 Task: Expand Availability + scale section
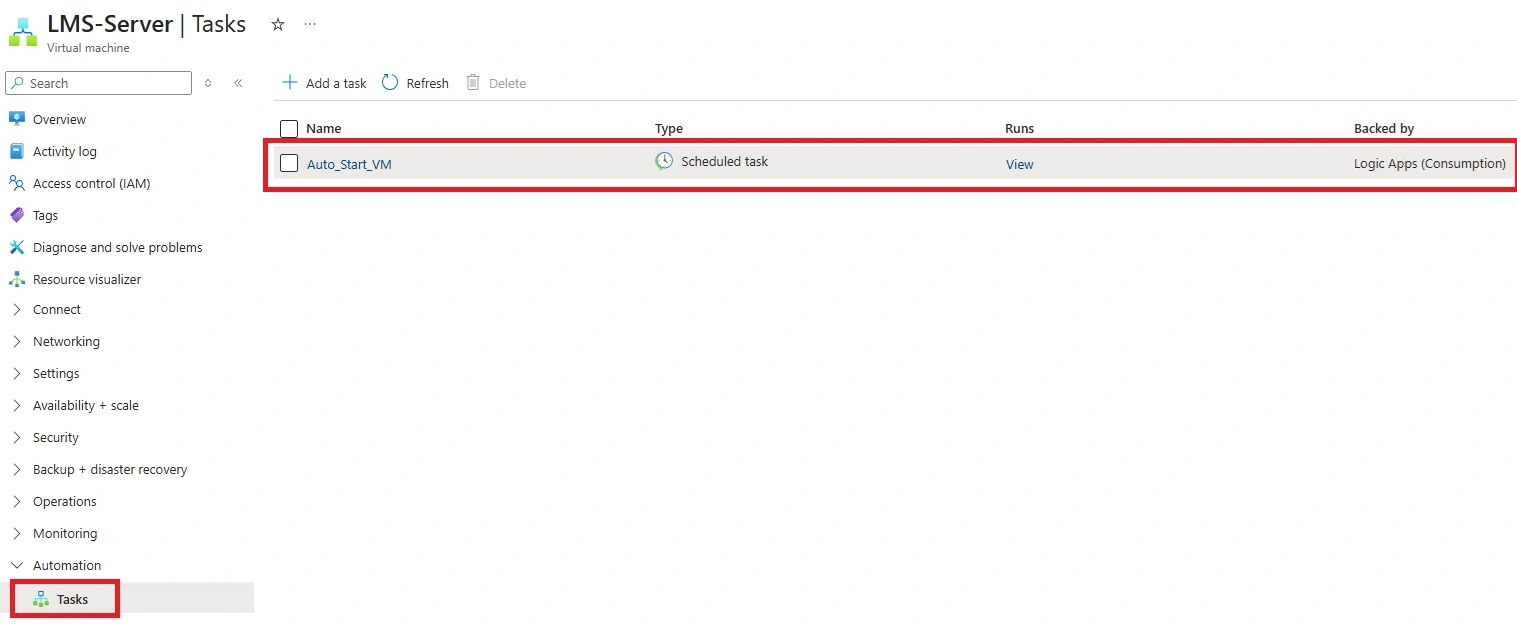pyautogui.click(x=17, y=405)
